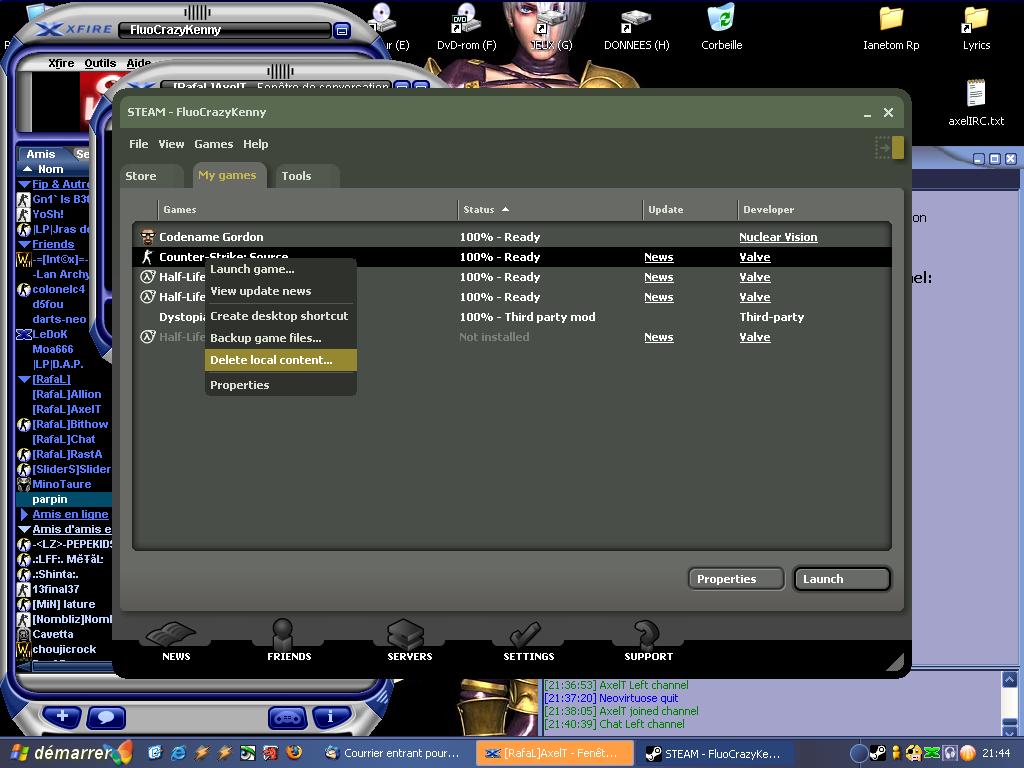1024x768 pixels.
Task: Collapse the Fip & Autre group in Xfire
Action: click(x=25, y=185)
